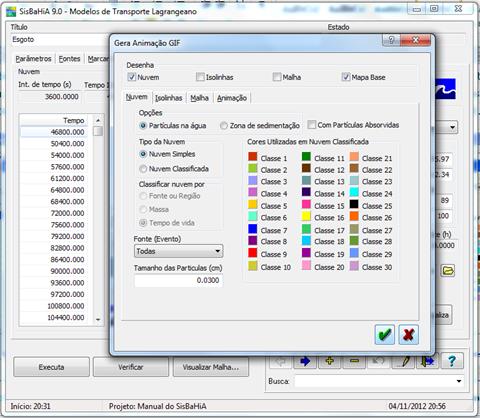
Task: Click the blue right arrow toolbar icon
Action: pyautogui.click(x=305, y=361)
